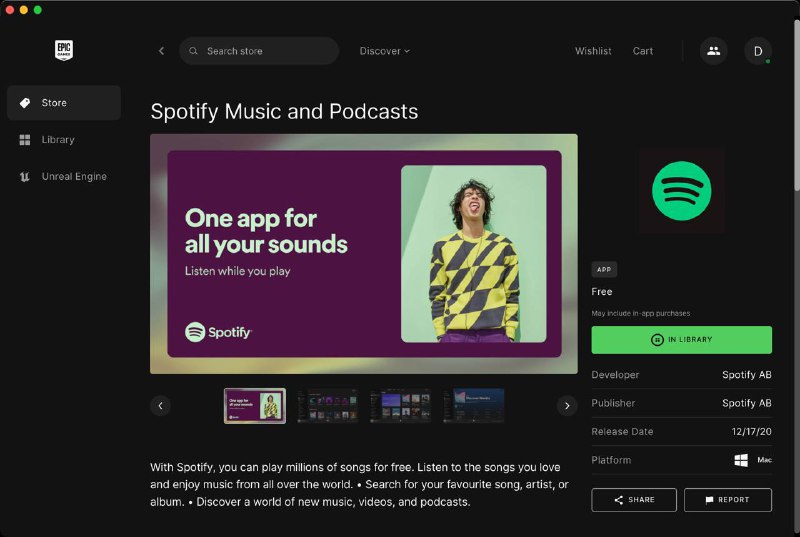This screenshot has width=800, height=537.
Task: Click 'May include in-app purchases' note
Action: (x=640, y=313)
